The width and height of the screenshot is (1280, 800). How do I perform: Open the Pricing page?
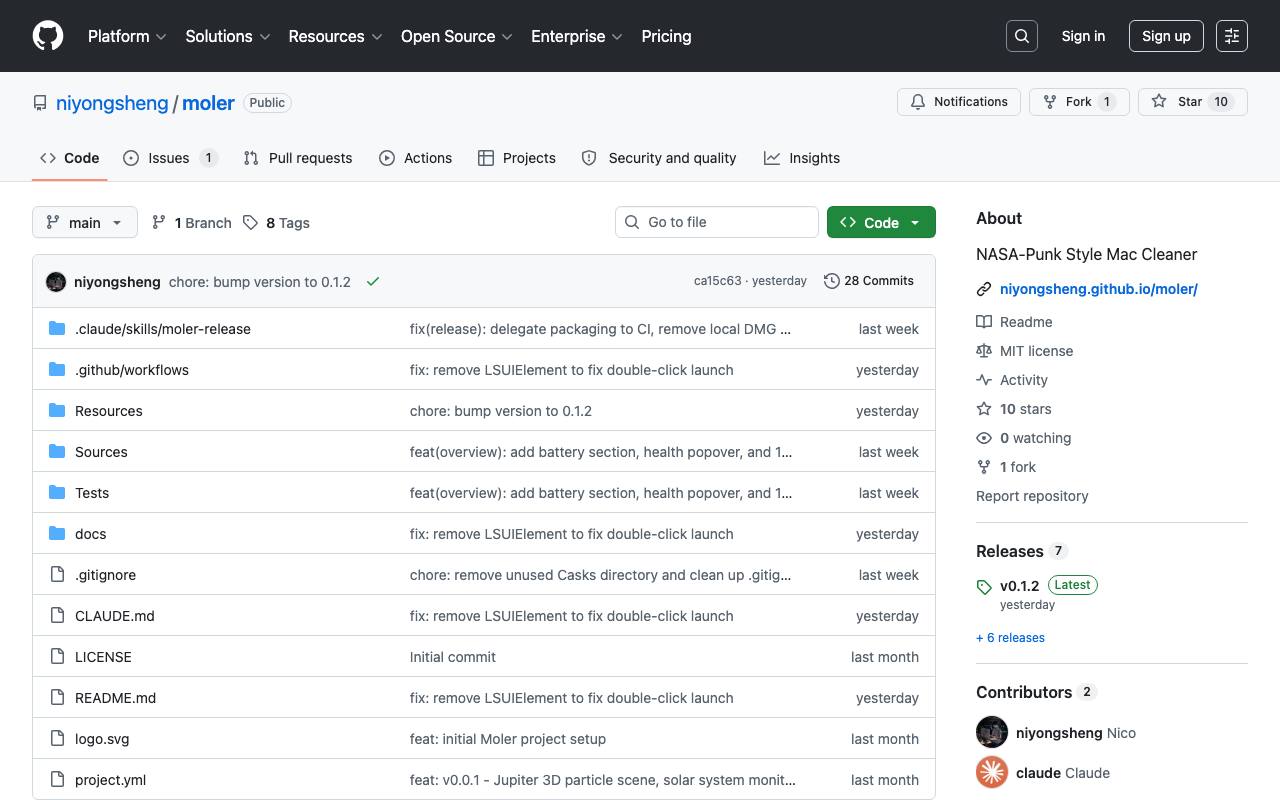(666, 36)
